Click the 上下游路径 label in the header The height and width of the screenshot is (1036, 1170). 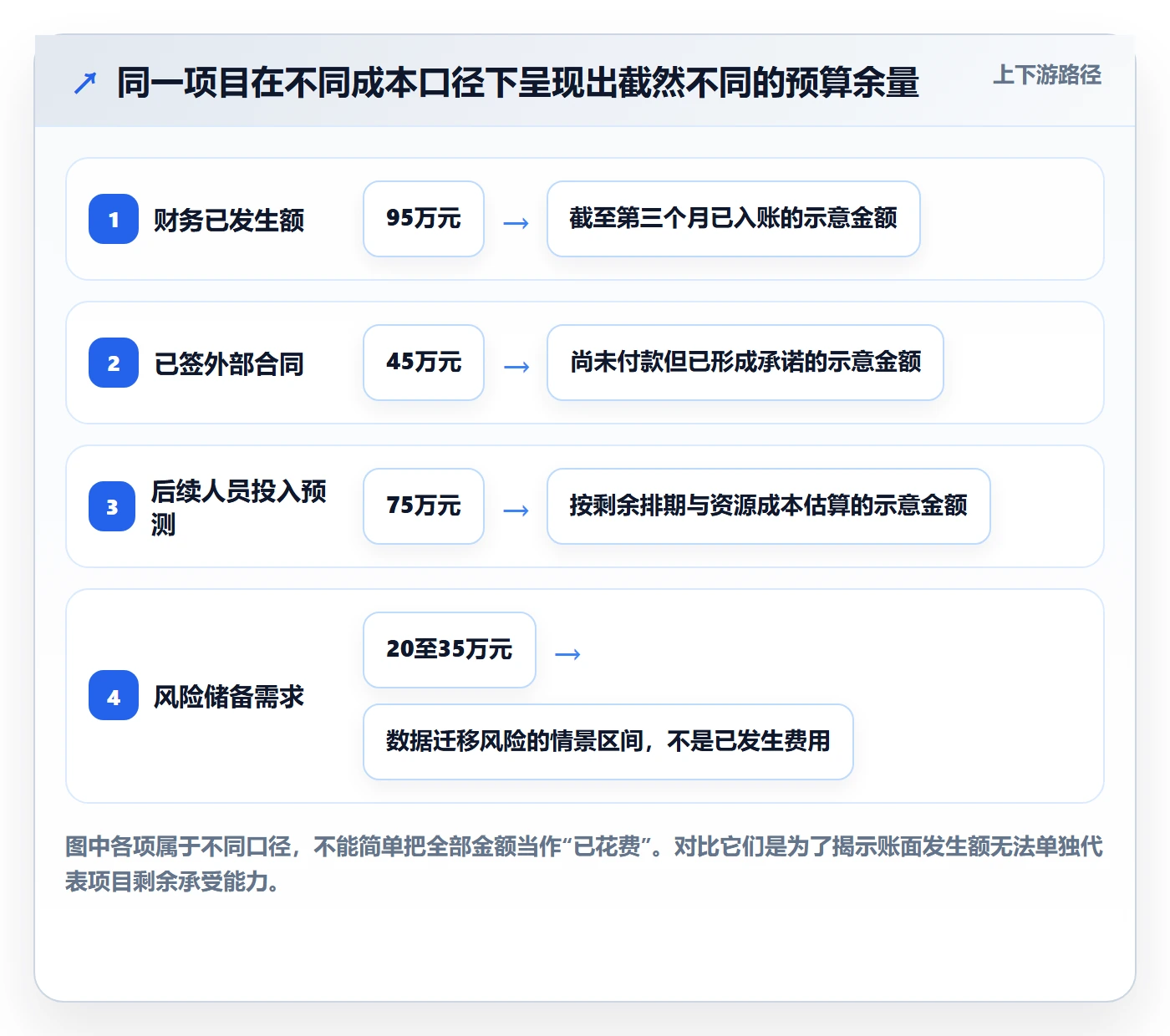click(1046, 75)
